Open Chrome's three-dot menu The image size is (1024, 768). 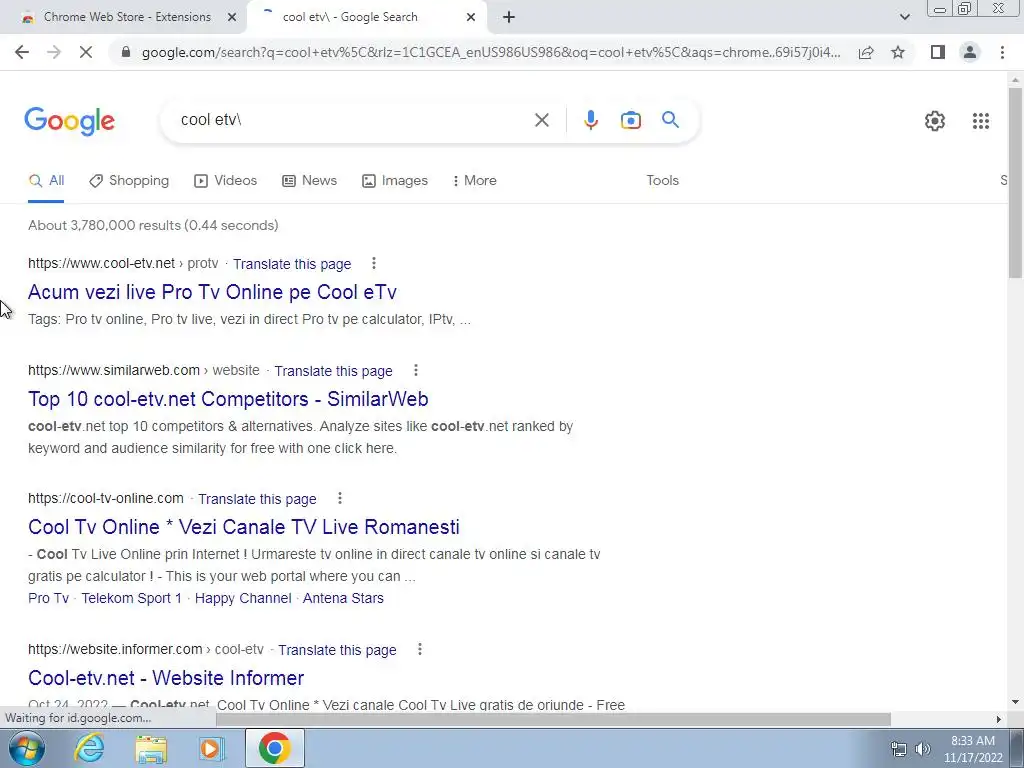1002,52
